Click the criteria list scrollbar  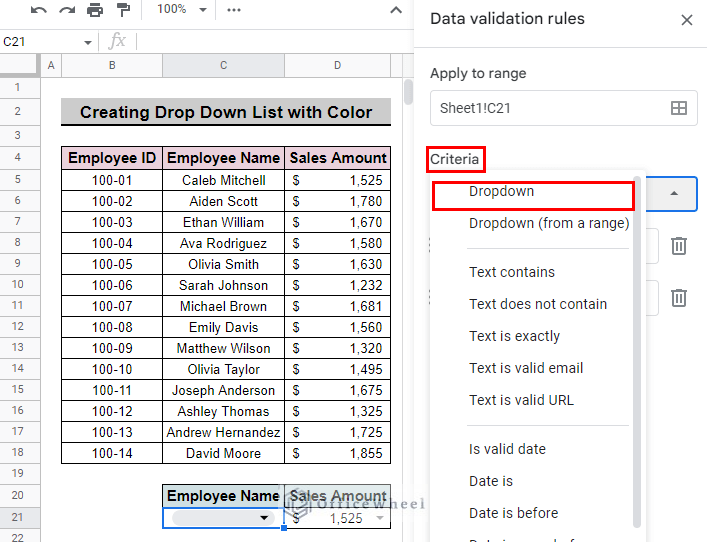[x=637, y=352]
